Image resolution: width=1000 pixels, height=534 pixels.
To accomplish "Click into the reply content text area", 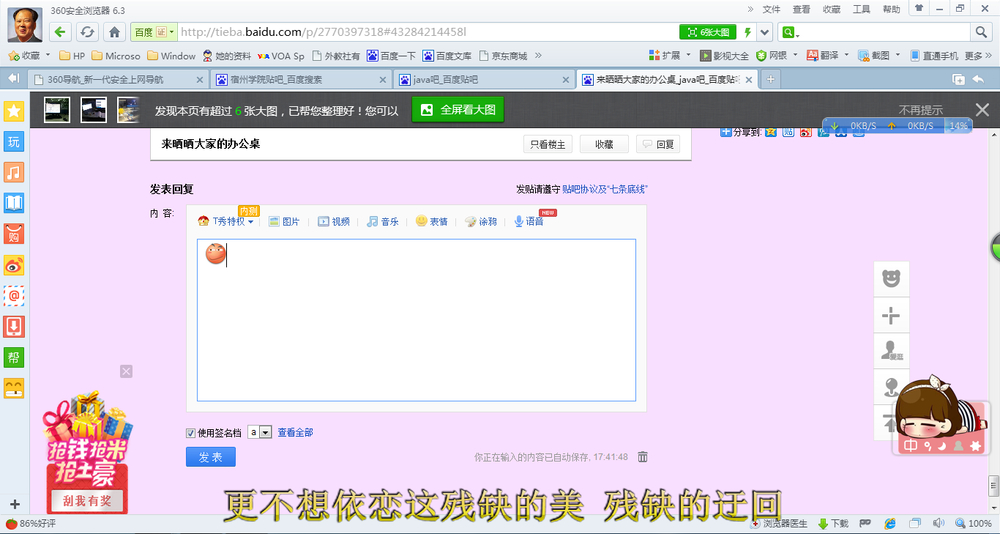I will click(x=416, y=320).
